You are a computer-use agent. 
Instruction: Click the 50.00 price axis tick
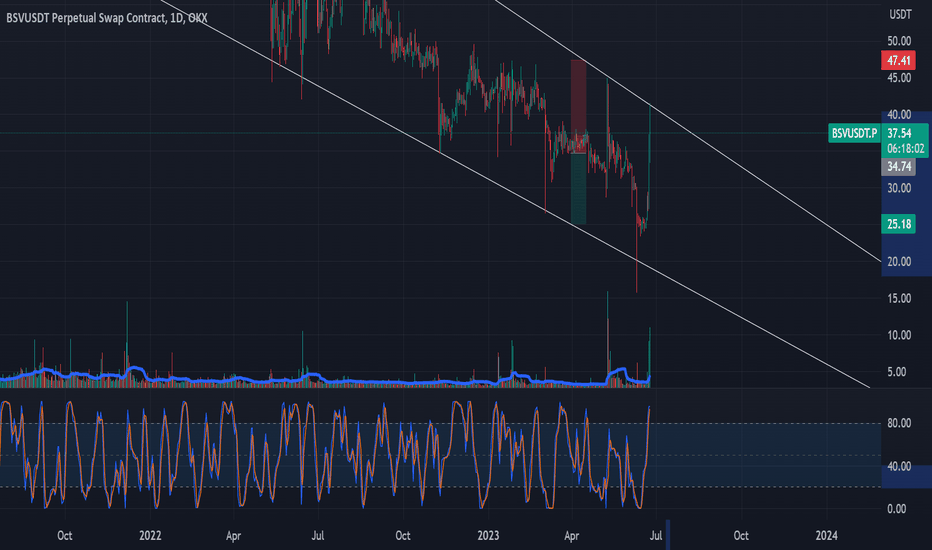coord(899,41)
